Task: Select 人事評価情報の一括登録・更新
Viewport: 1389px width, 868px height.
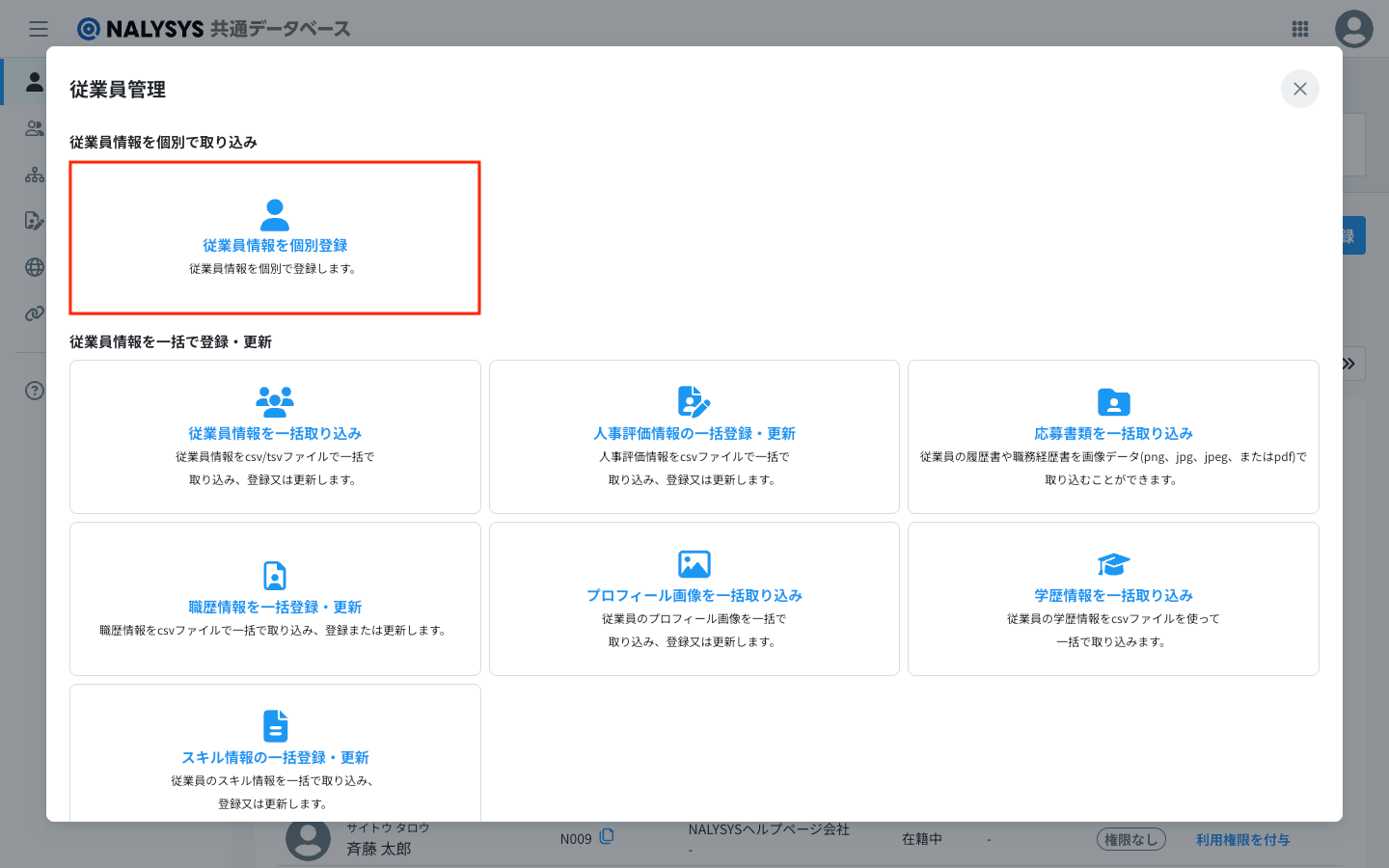Action: pyautogui.click(x=694, y=434)
